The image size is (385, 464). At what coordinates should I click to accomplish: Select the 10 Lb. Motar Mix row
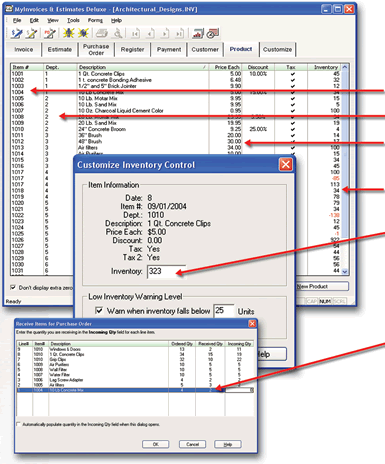176,98
